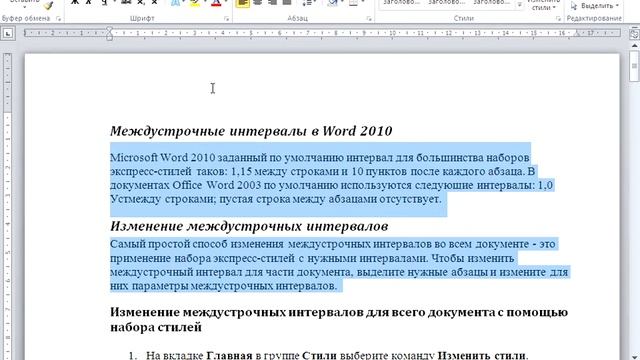Open the Буфер обмена dialog launcher
640x360 pixels.
click(x=58, y=19)
